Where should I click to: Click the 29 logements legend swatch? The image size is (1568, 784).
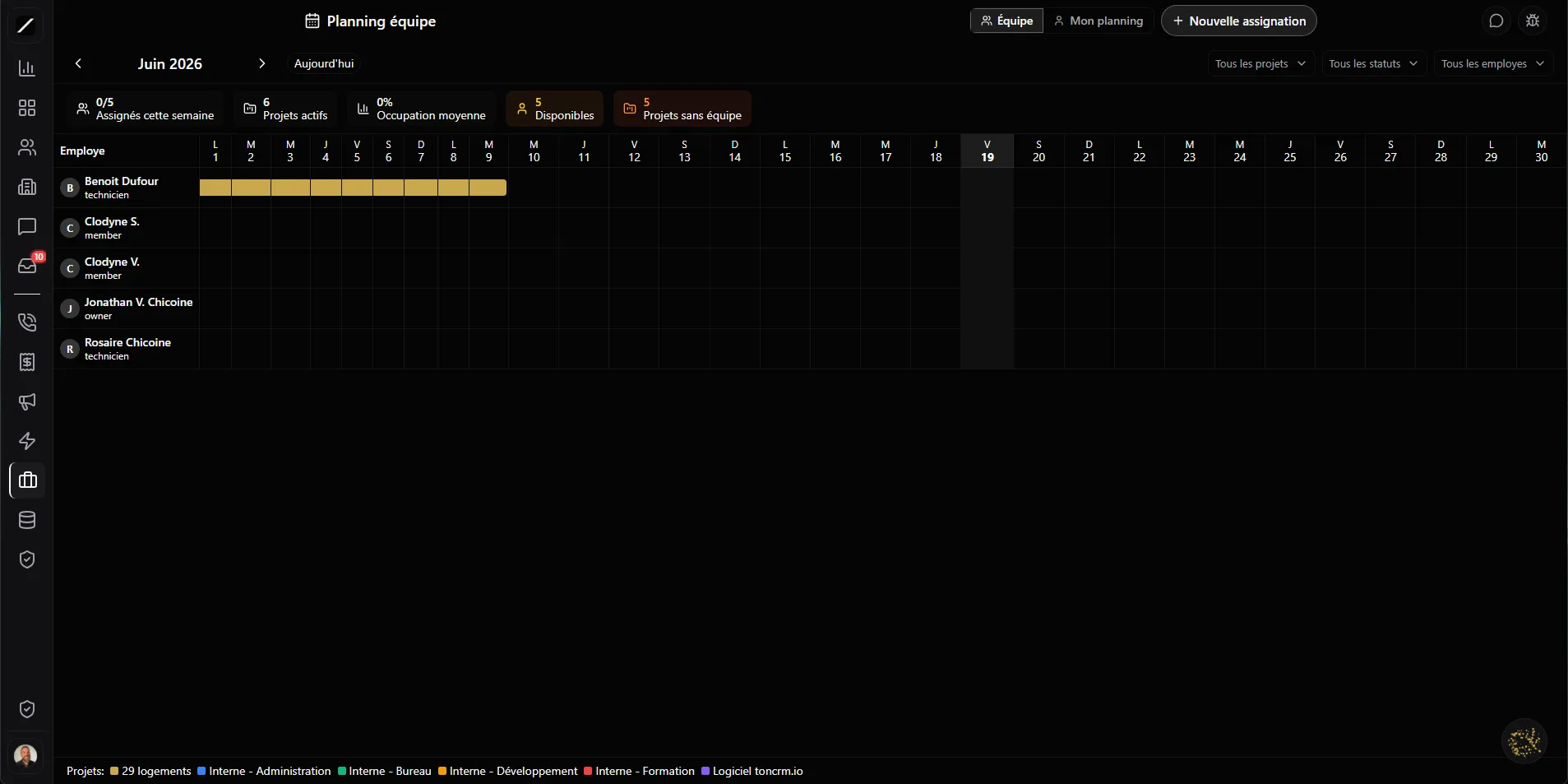pyautogui.click(x=114, y=771)
